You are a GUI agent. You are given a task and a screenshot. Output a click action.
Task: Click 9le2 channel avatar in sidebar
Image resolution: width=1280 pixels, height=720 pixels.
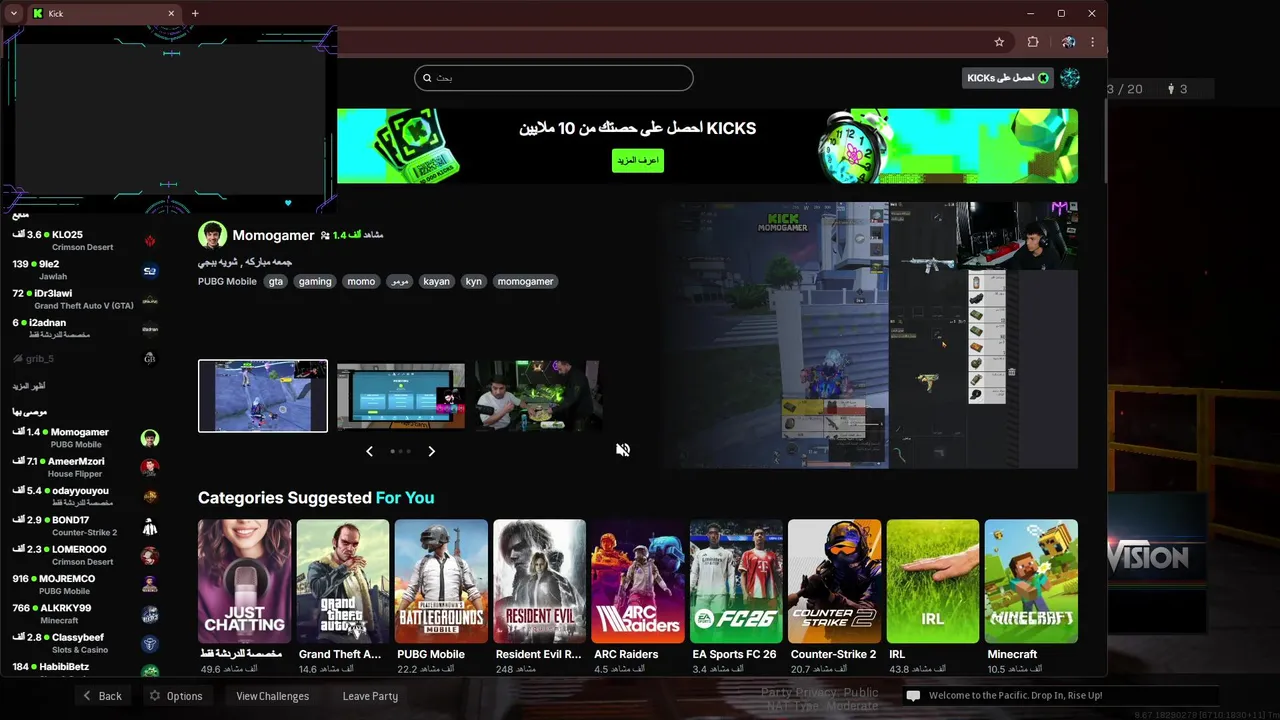[150, 270]
